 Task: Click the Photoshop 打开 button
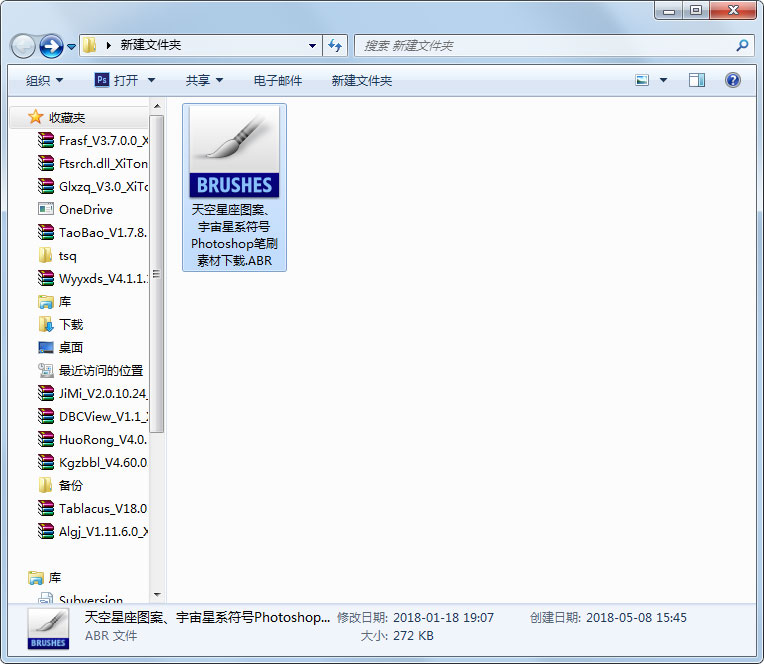117,80
